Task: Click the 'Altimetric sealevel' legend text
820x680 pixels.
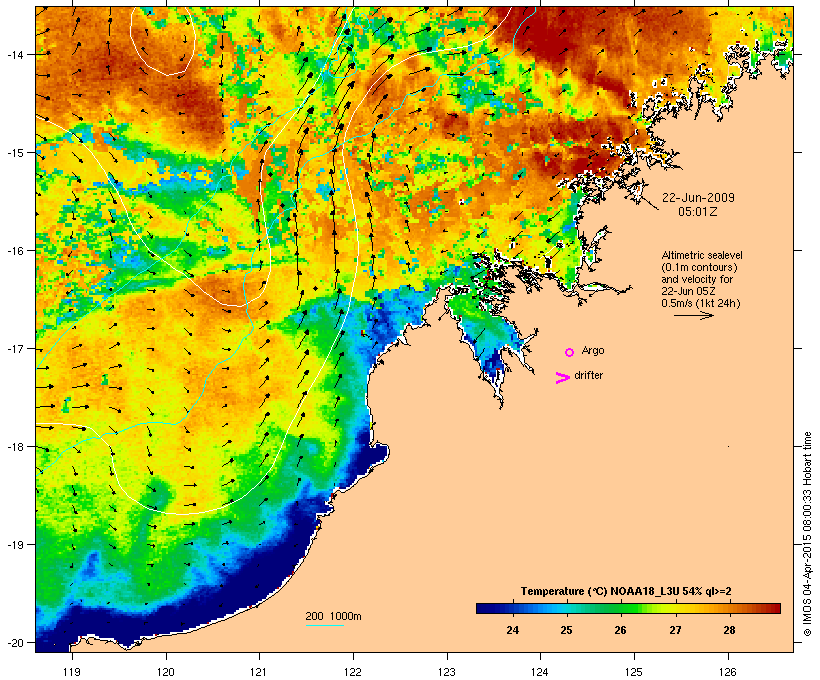Action: tap(702, 255)
